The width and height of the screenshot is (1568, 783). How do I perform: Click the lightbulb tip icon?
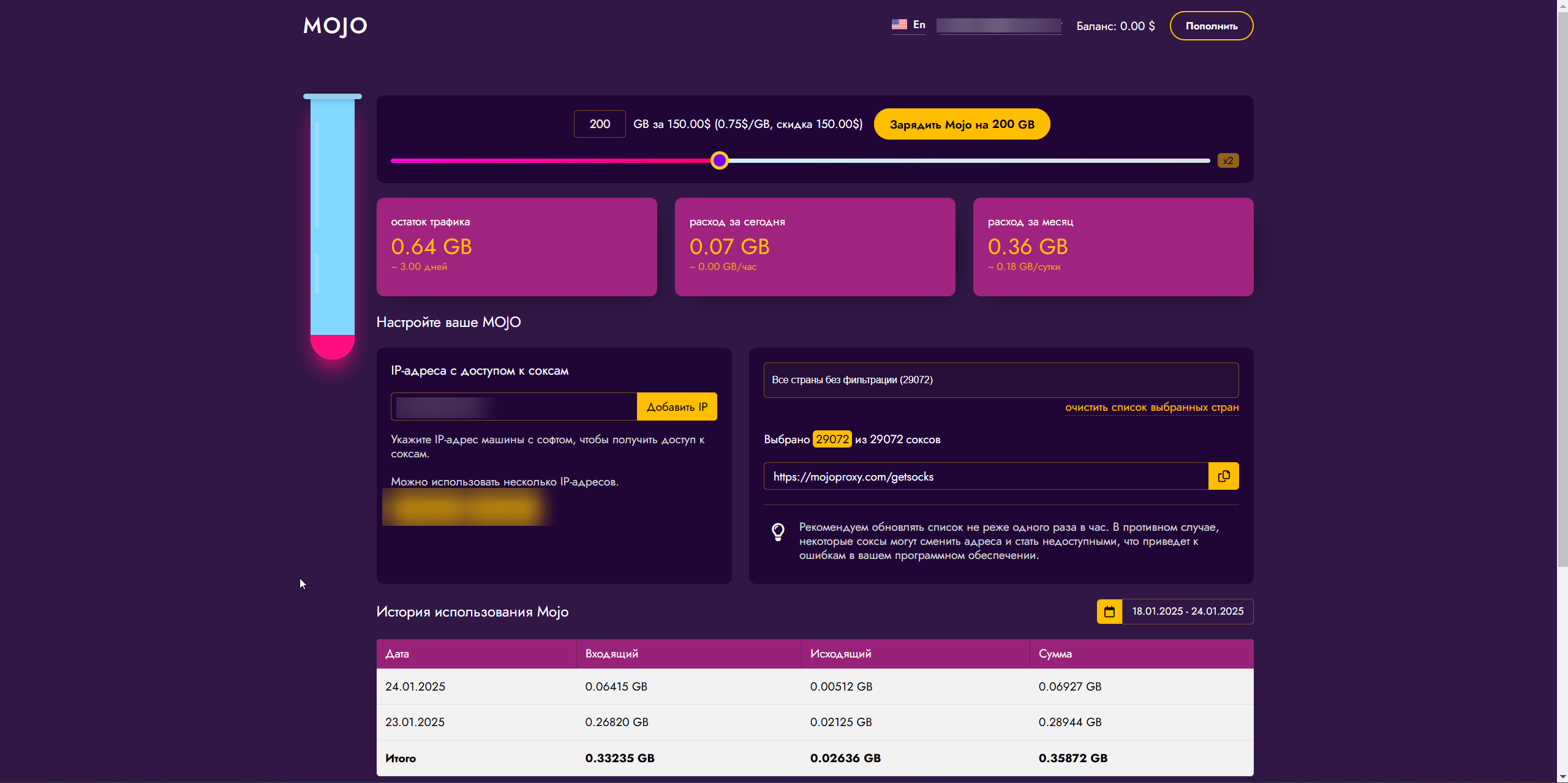778,531
